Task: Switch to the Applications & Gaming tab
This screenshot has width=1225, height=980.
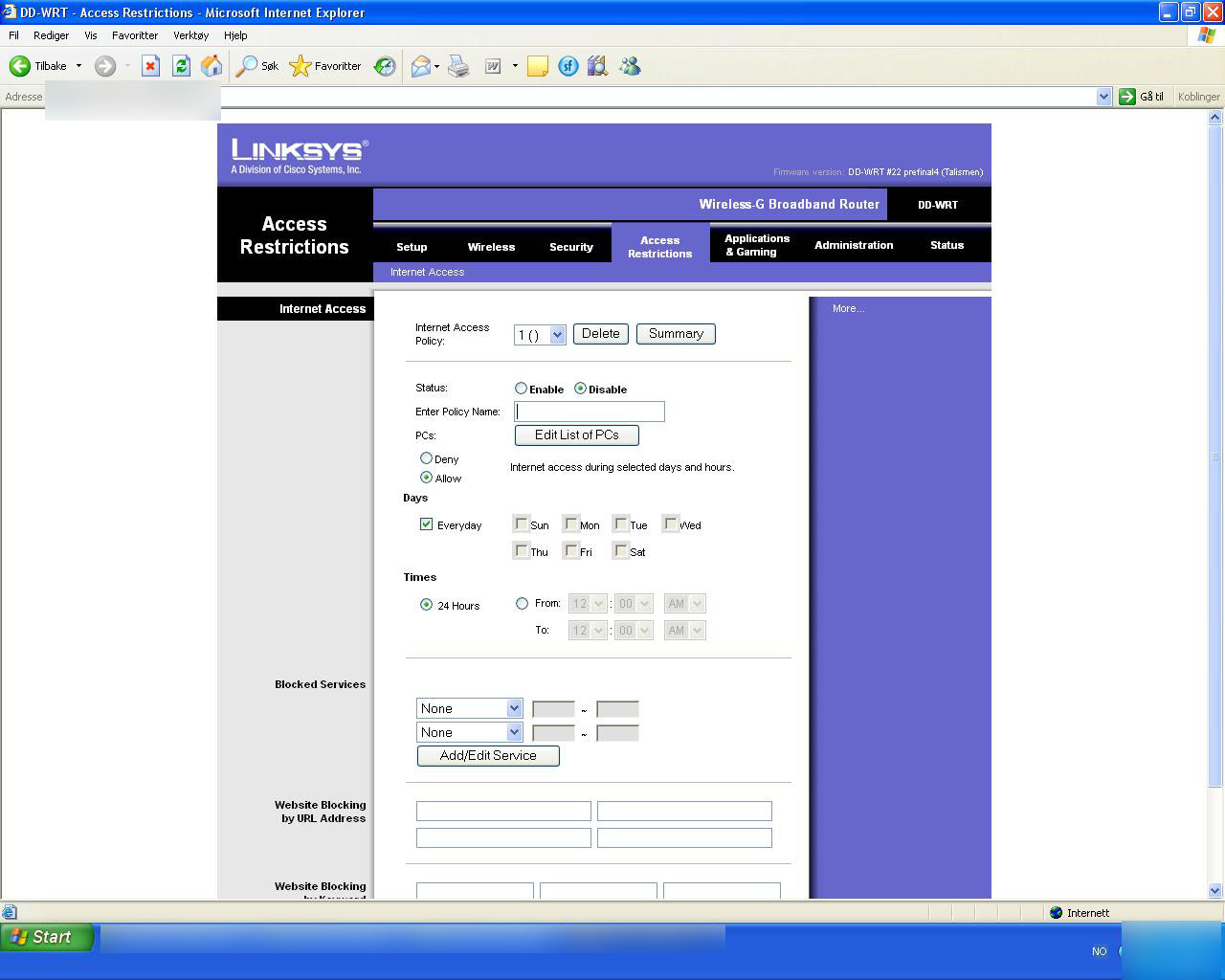Action: pos(757,245)
